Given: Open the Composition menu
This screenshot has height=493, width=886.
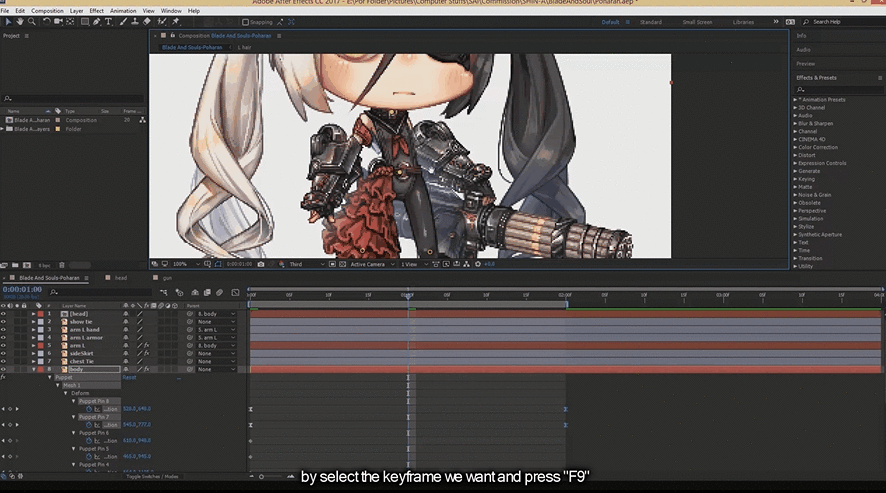Looking at the screenshot, I should (47, 11).
